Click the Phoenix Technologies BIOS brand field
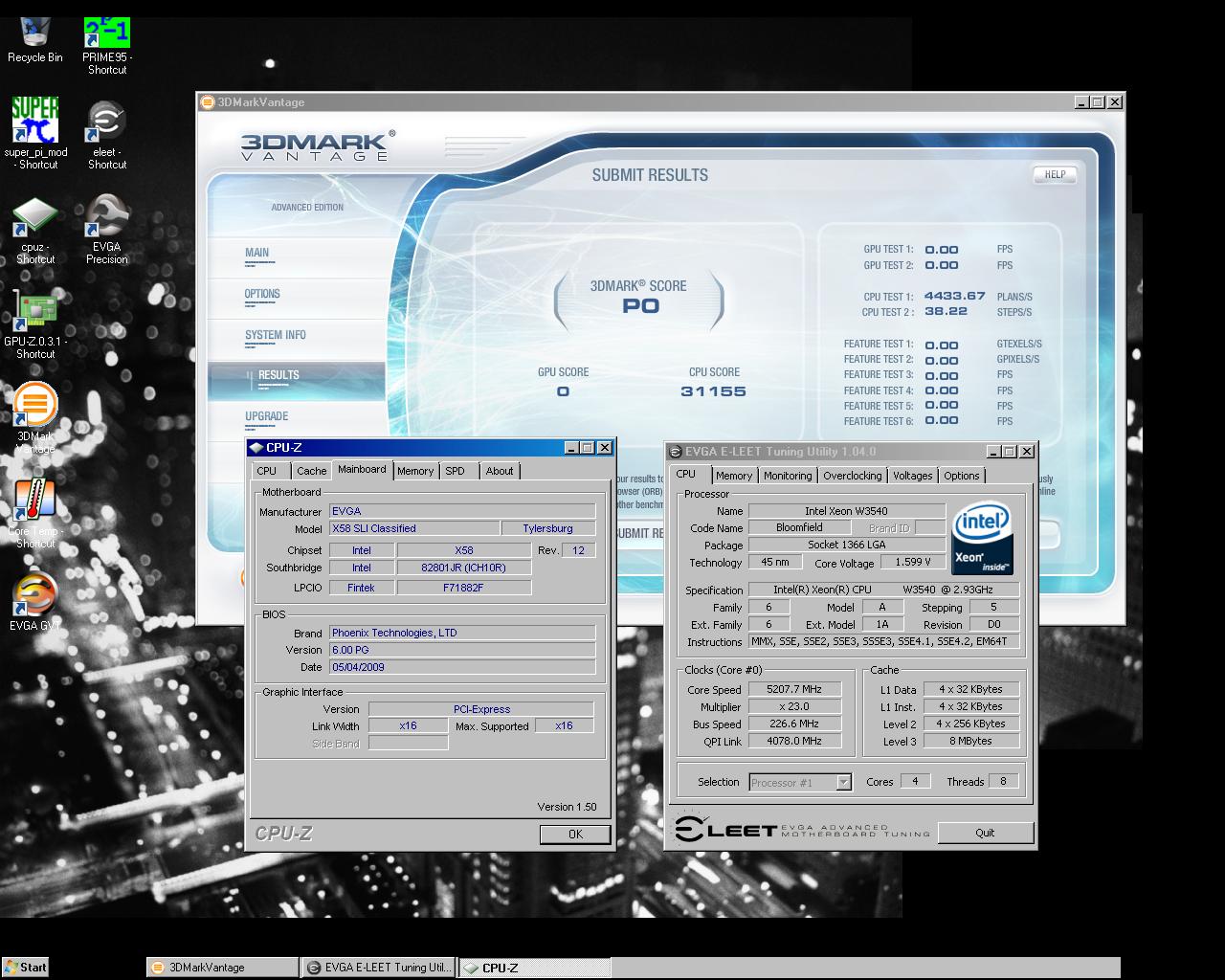 coord(462,633)
